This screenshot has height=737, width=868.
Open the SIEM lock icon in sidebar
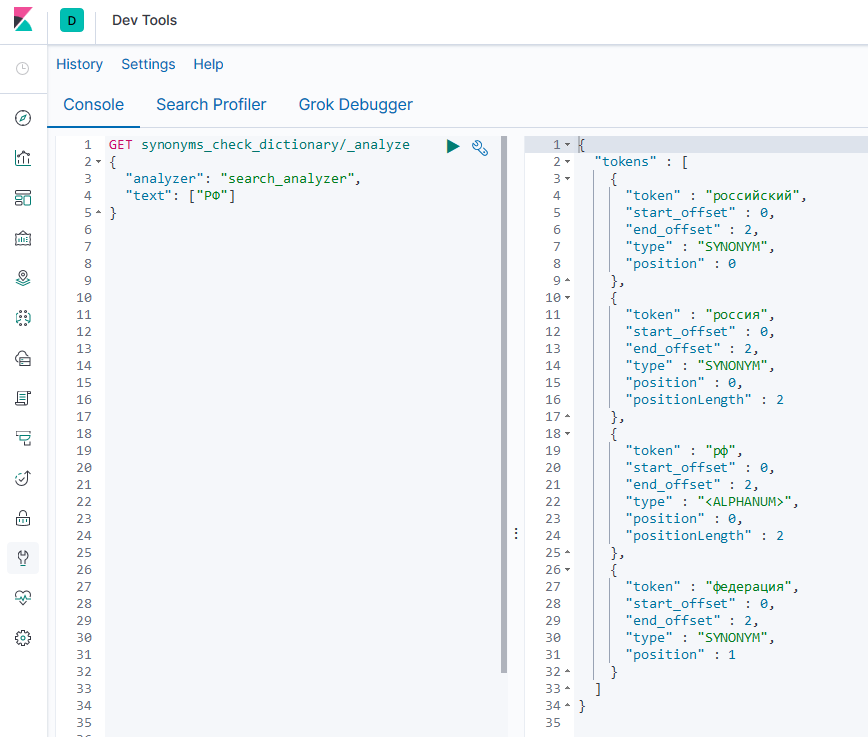23,518
